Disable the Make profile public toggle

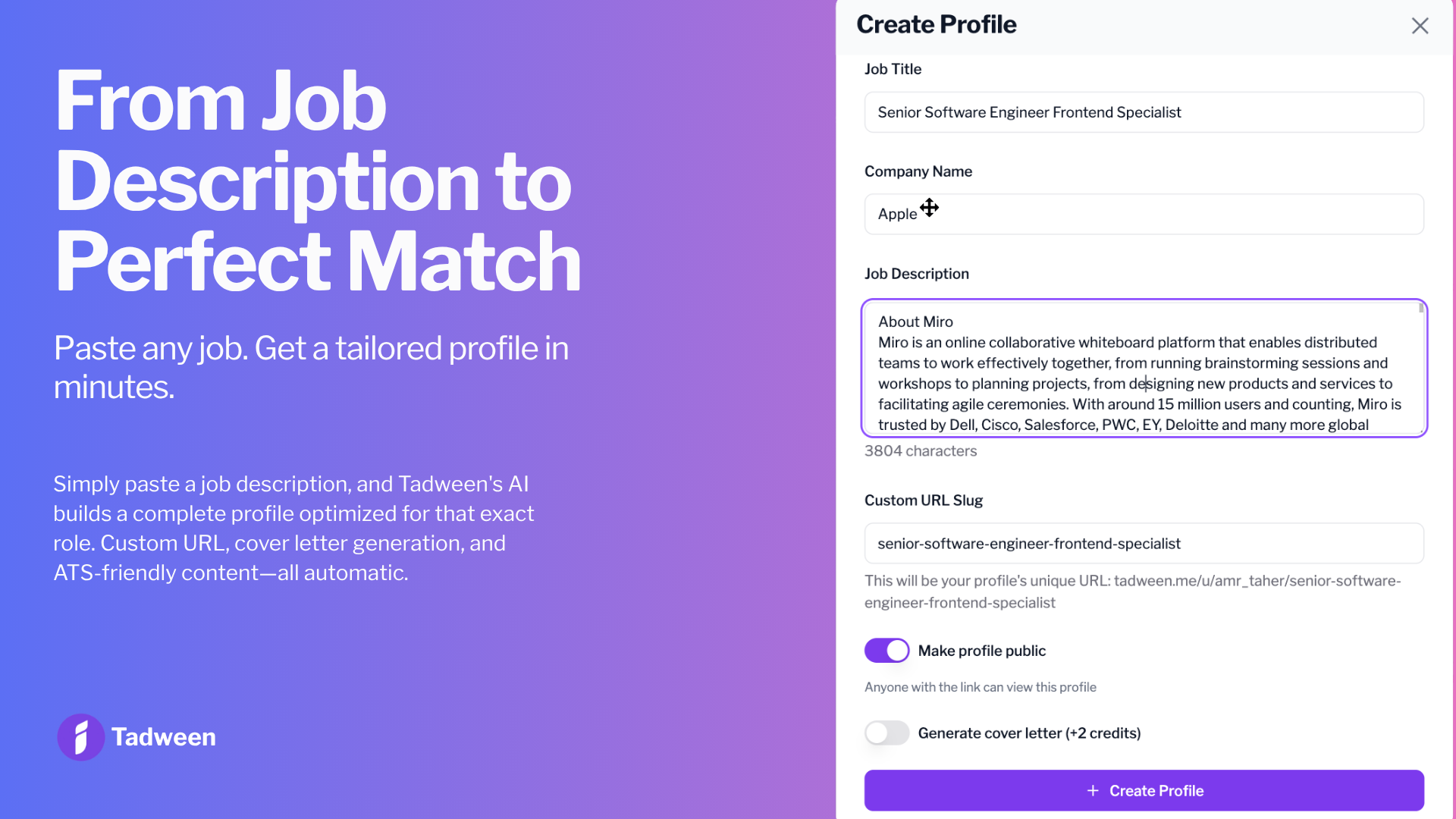tap(886, 651)
